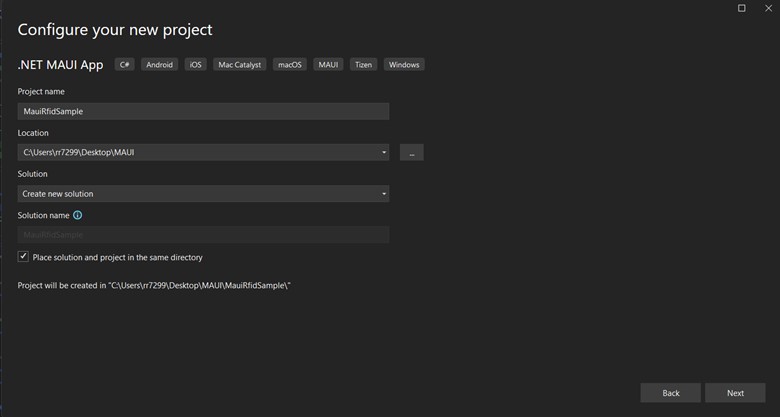Click inside the Location path field
This screenshot has height=417, width=780.
tap(195, 153)
